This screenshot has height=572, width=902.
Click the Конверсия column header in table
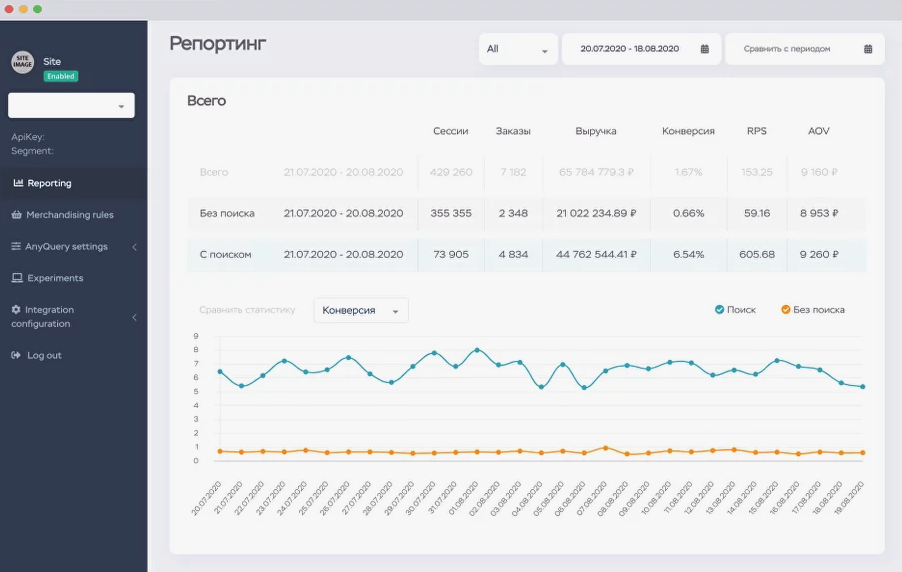[x=688, y=131]
